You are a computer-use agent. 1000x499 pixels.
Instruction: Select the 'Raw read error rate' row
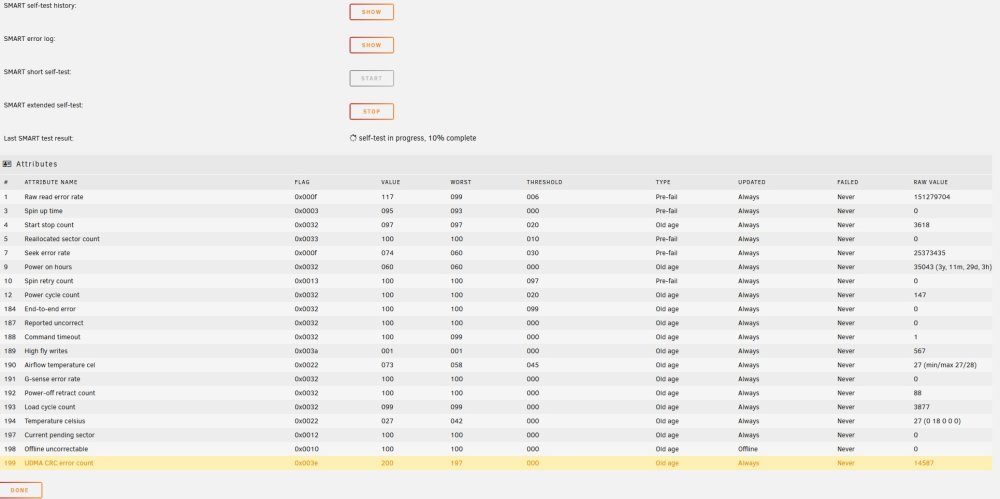[496, 197]
